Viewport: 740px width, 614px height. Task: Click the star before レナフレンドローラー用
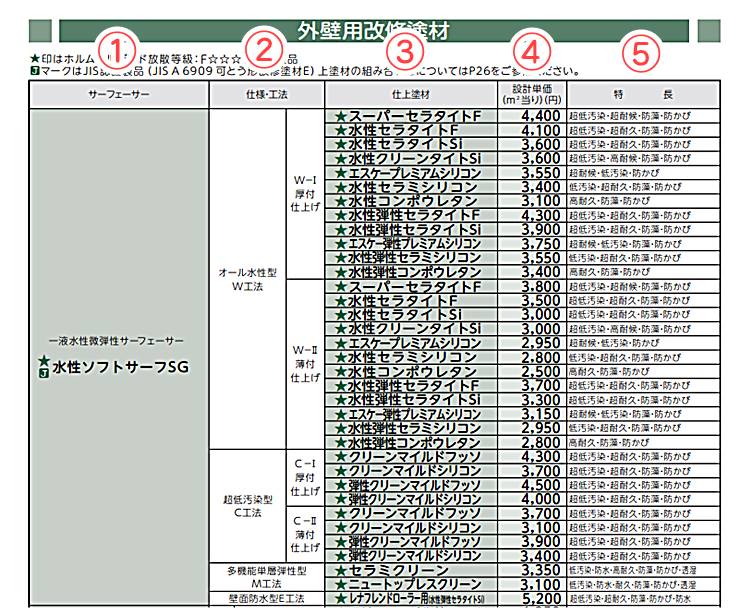[x=341, y=599]
